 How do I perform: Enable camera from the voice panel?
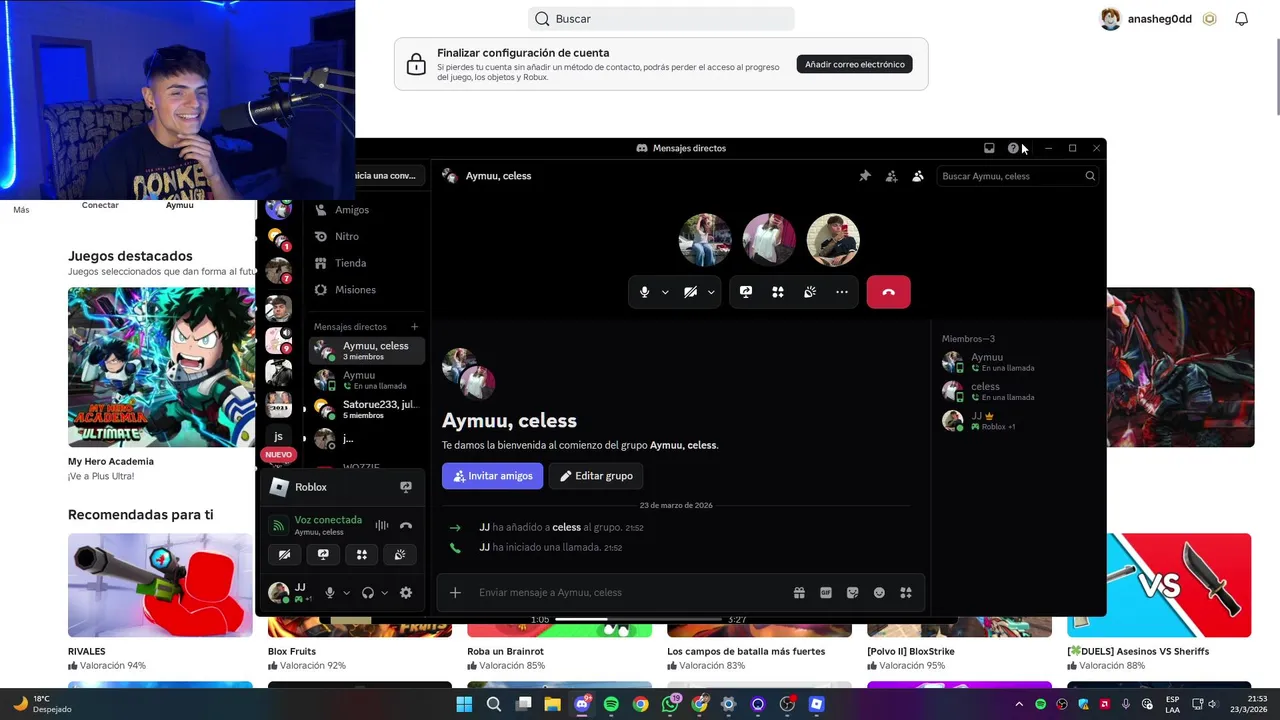284,554
